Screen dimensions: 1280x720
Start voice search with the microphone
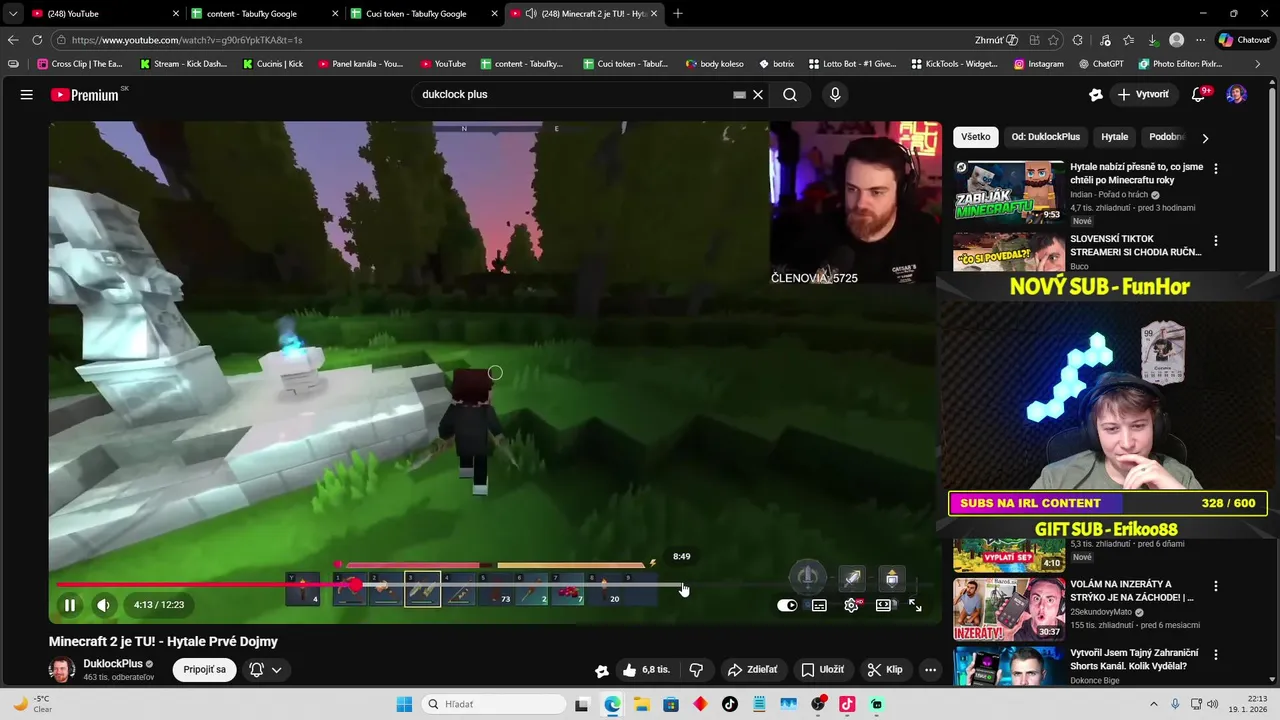835,95
